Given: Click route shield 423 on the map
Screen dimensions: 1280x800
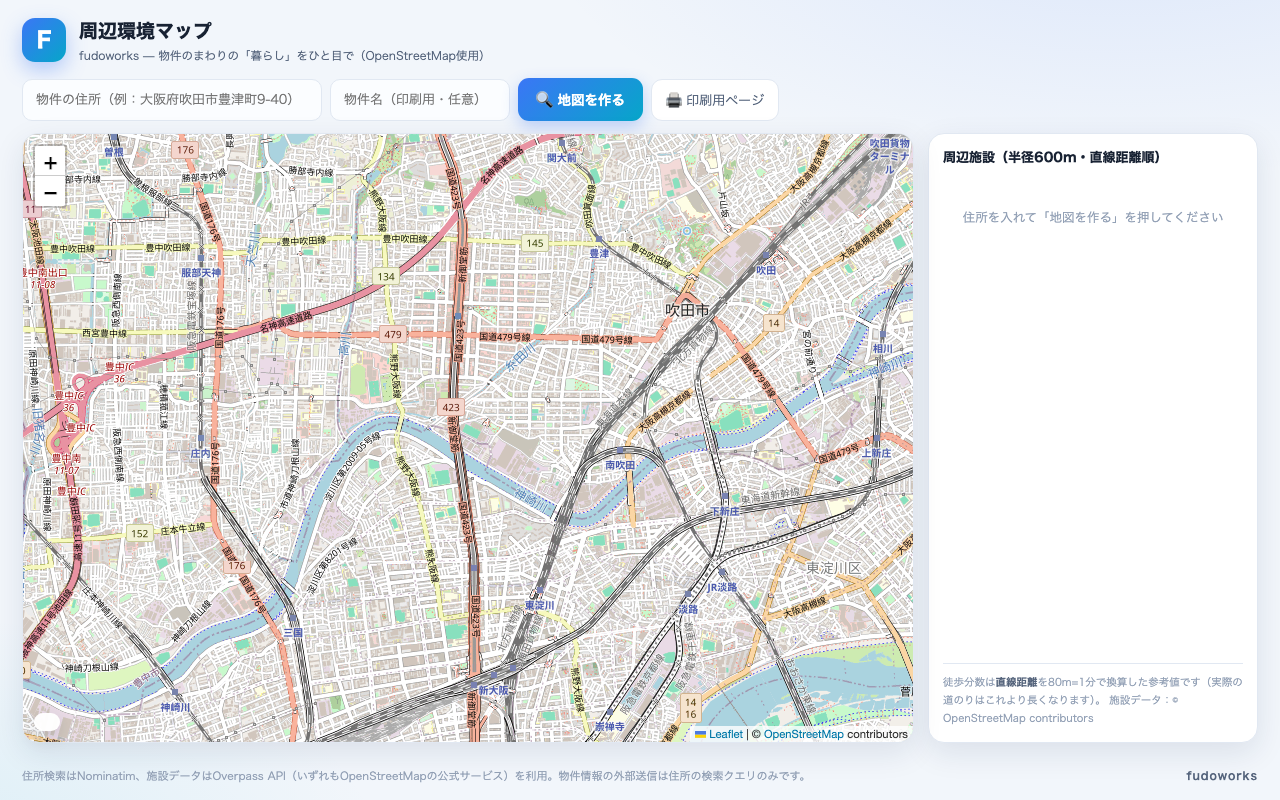Looking at the screenshot, I should [450, 407].
